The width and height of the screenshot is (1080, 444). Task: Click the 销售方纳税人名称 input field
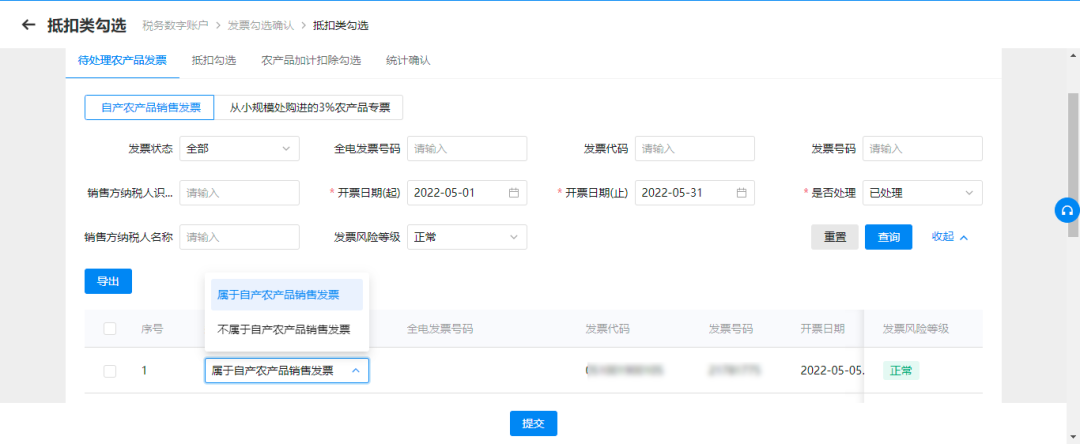click(240, 237)
